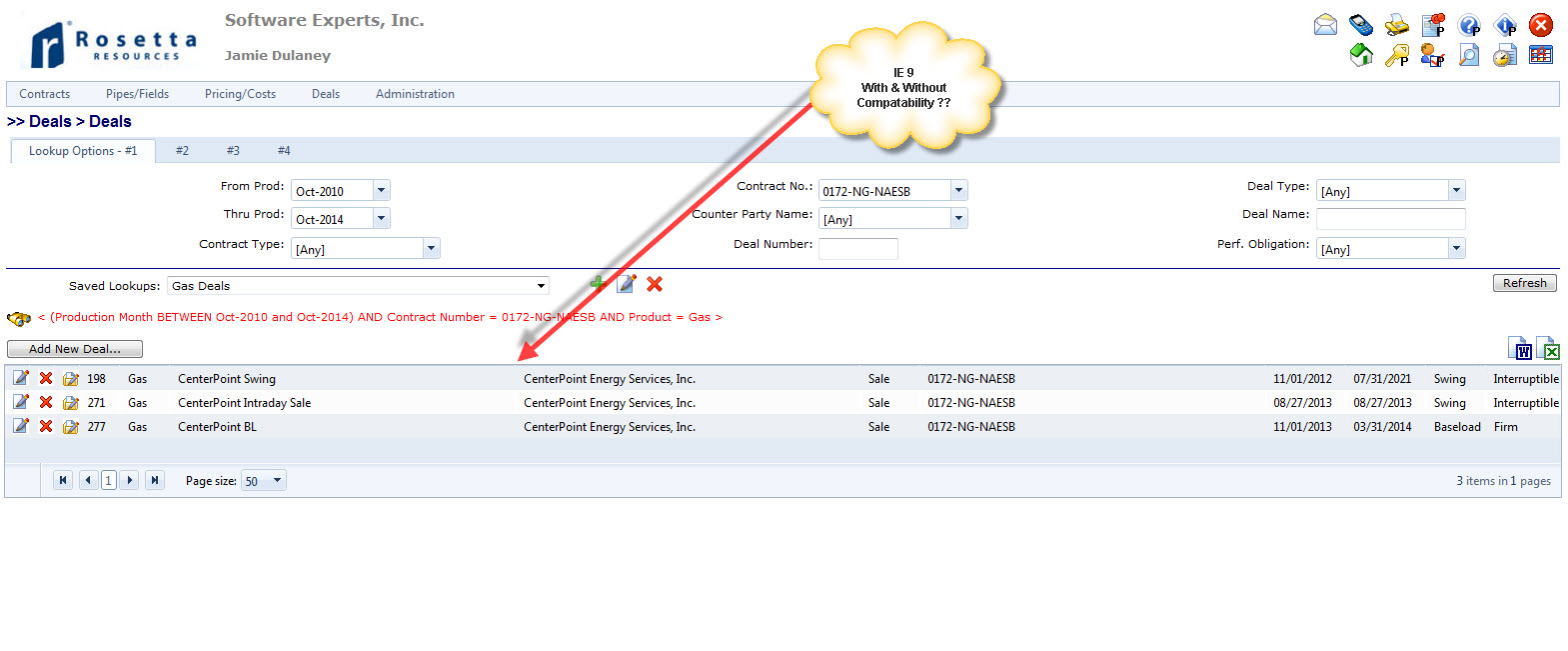Go to first page of grid
The height and width of the screenshot is (651, 1568).
coord(63,480)
